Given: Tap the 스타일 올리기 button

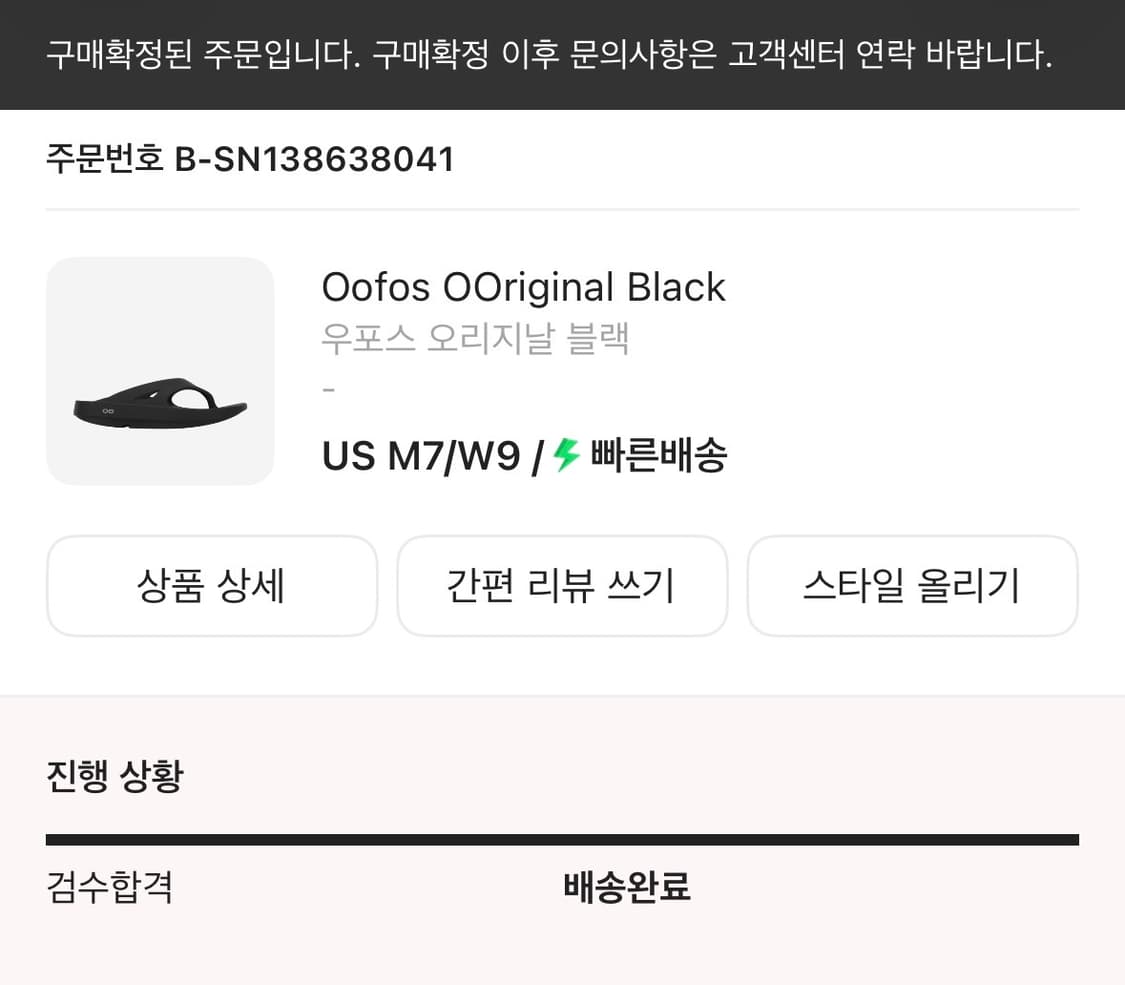Looking at the screenshot, I should (x=912, y=586).
